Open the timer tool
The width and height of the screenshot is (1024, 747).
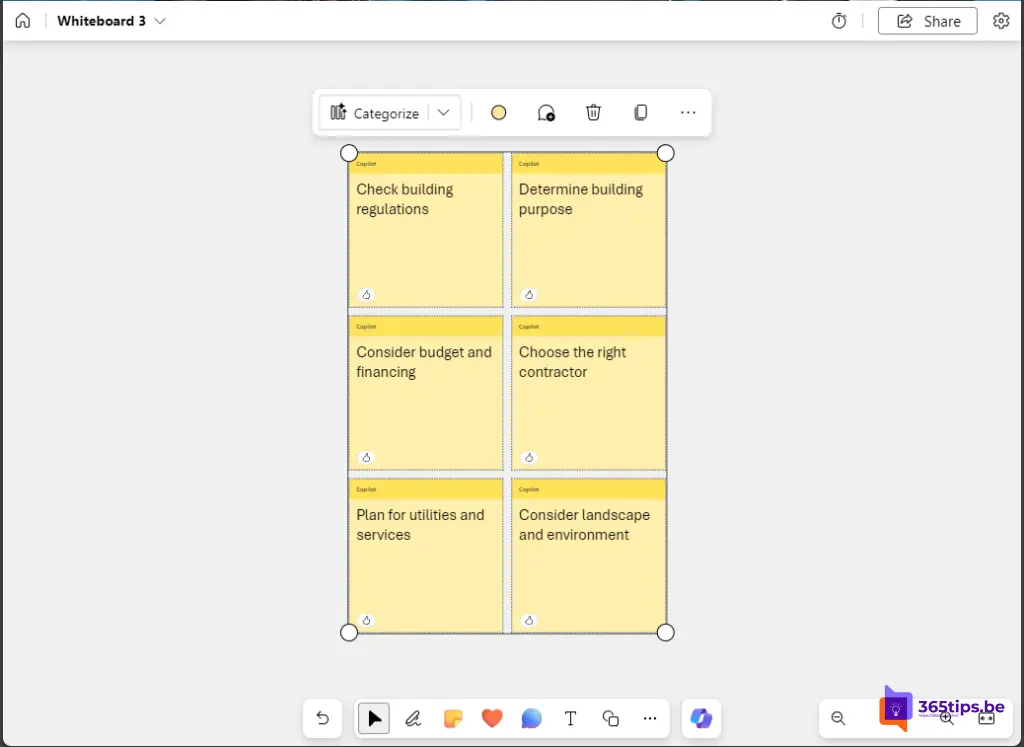click(839, 21)
